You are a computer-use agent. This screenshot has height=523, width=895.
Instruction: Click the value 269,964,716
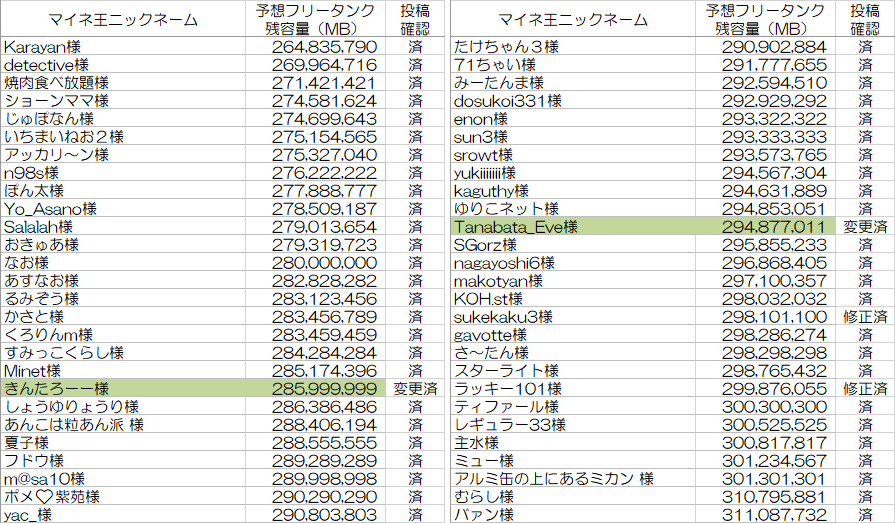pyautogui.click(x=324, y=65)
